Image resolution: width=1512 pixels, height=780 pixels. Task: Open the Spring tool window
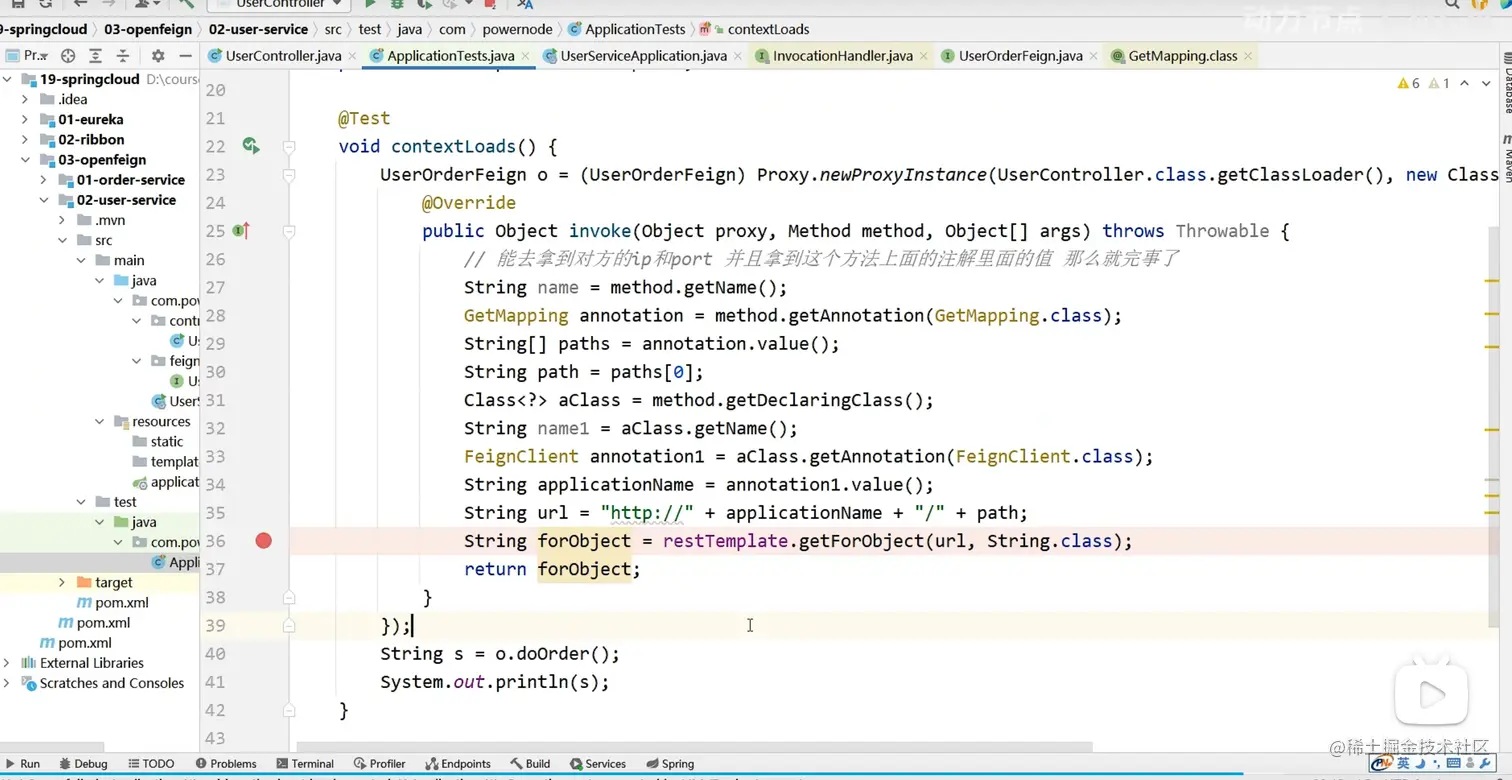pyautogui.click(x=670, y=763)
